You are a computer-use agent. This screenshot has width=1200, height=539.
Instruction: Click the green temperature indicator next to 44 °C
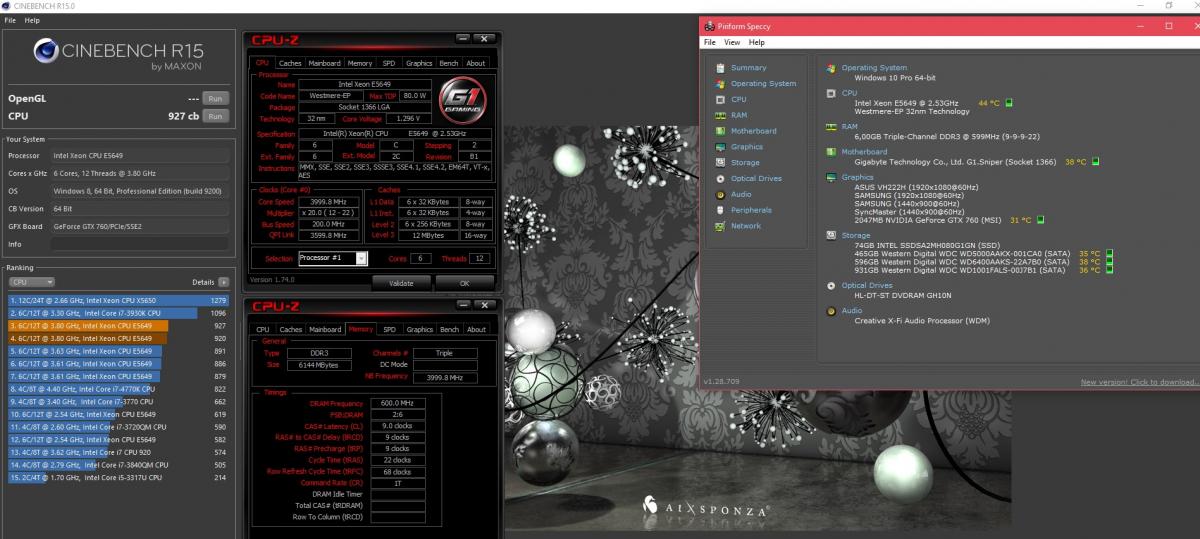1009,102
